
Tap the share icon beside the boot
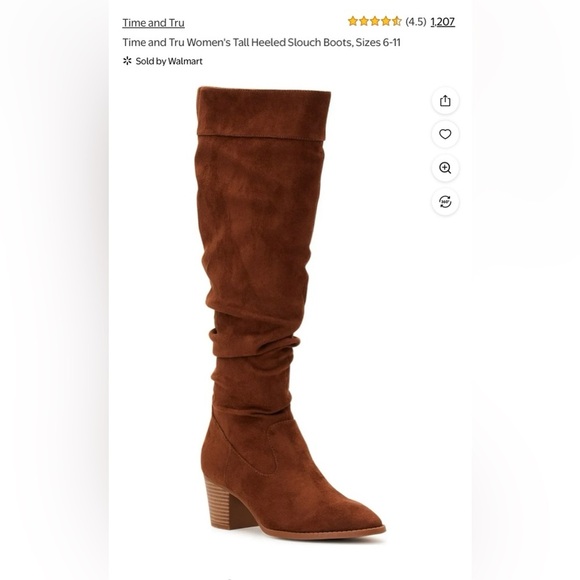445,101
